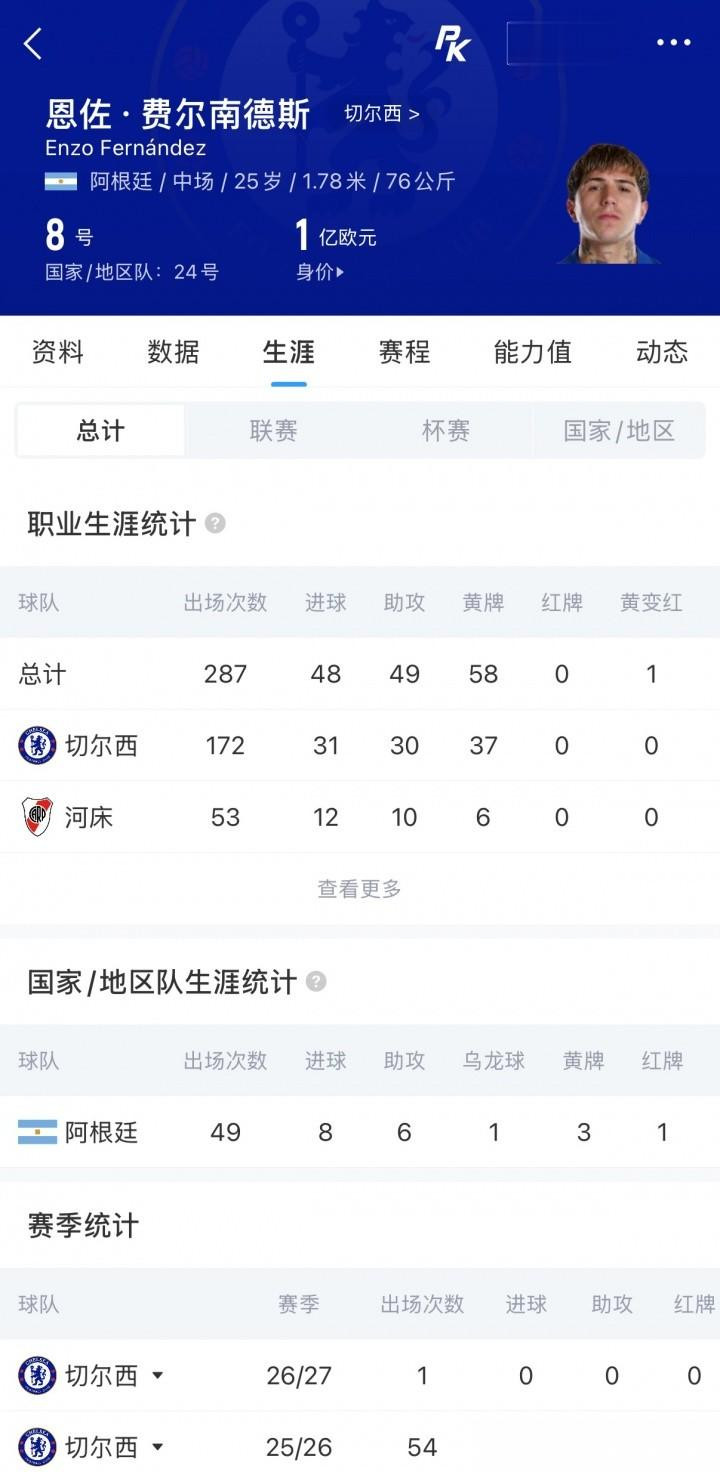This screenshot has height=1472, width=720.
Task: Select the 总计 segment filter
Action: (x=101, y=431)
